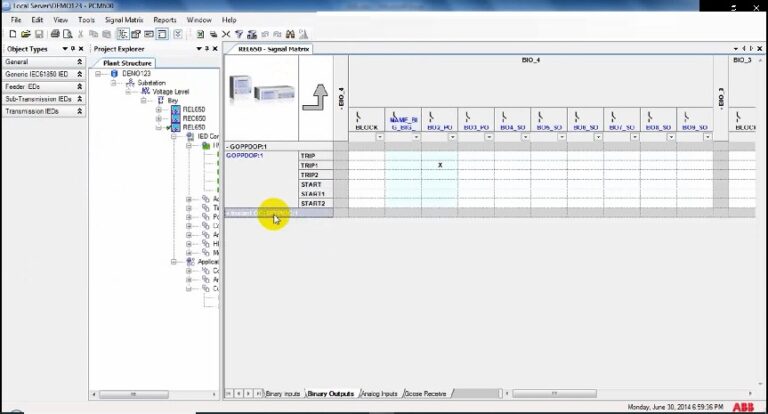Collapse the Transmission IEDs section

click(x=79, y=111)
